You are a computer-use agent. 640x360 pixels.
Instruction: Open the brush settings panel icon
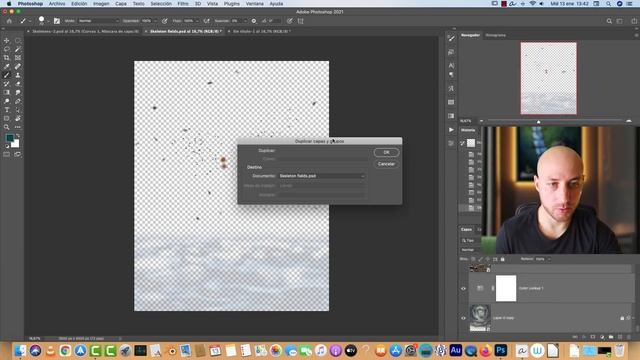coord(57,21)
